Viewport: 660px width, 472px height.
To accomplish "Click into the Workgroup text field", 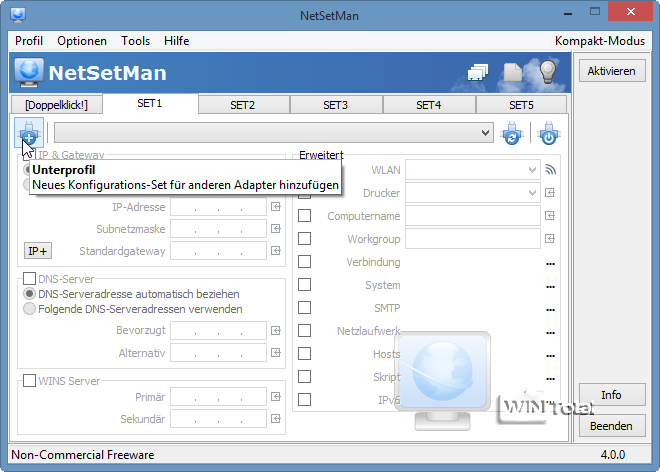I will coord(473,239).
